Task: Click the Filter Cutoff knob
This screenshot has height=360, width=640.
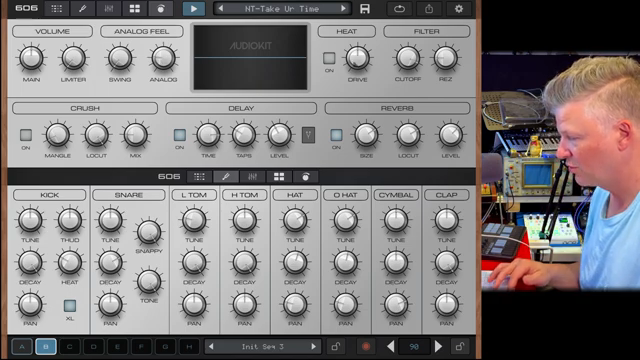Action: [408, 58]
